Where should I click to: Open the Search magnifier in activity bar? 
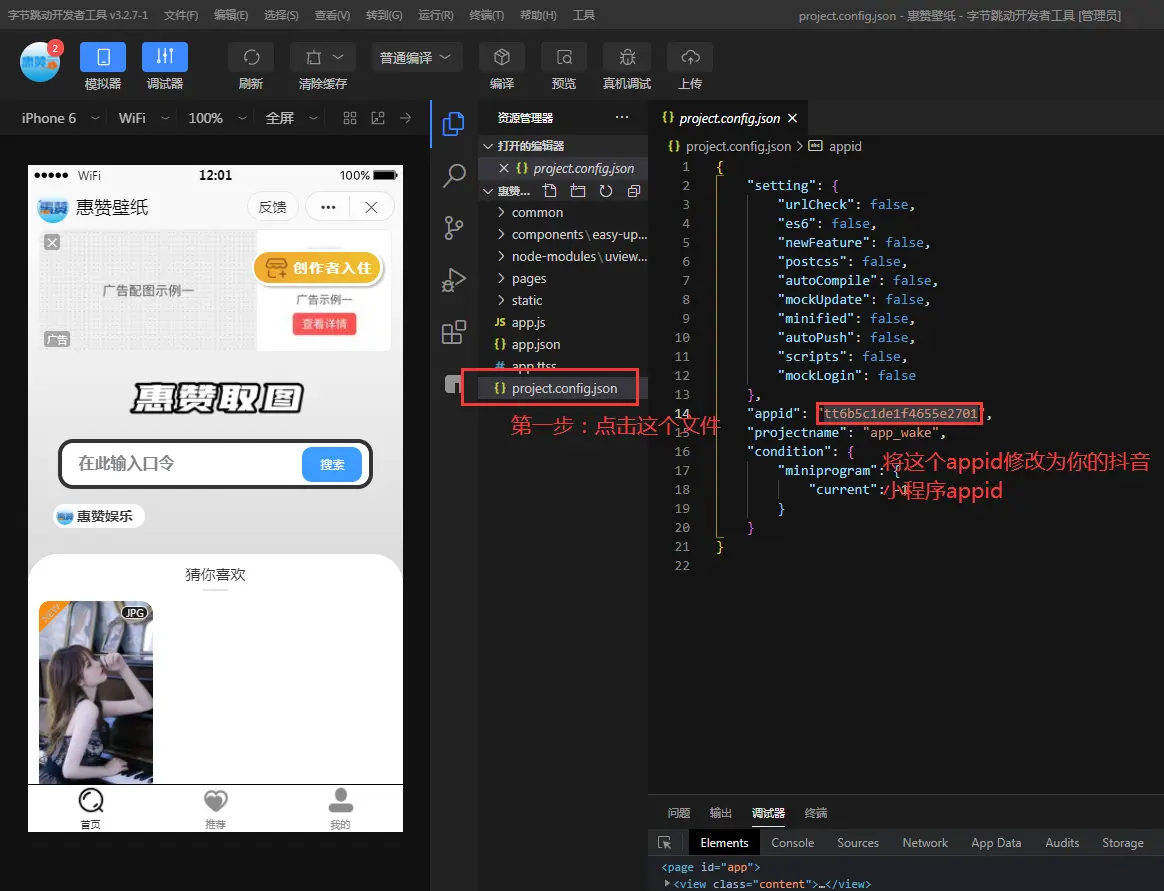(454, 176)
